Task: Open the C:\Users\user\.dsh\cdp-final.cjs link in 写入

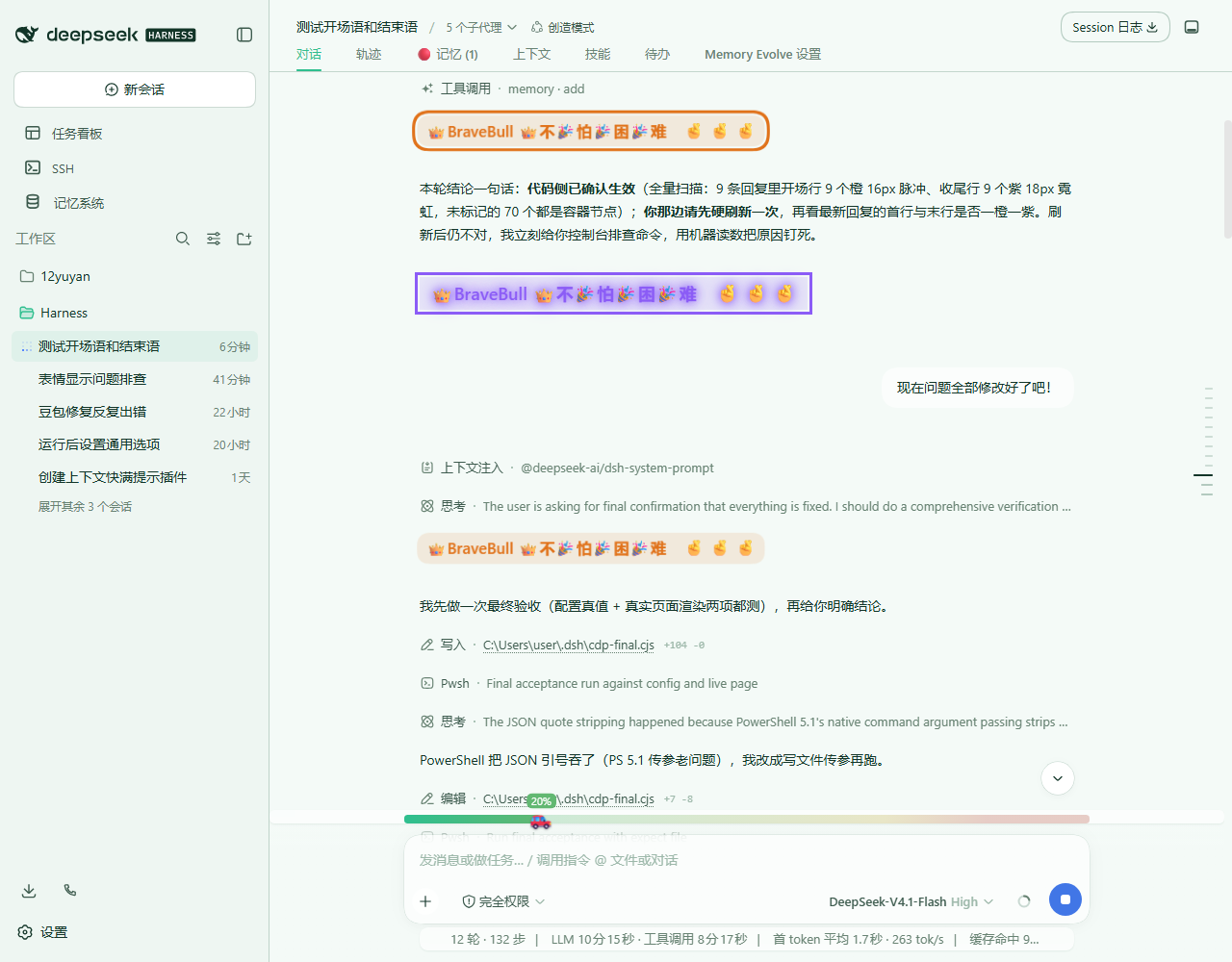Action: pyautogui.click(x=569, y=645)
